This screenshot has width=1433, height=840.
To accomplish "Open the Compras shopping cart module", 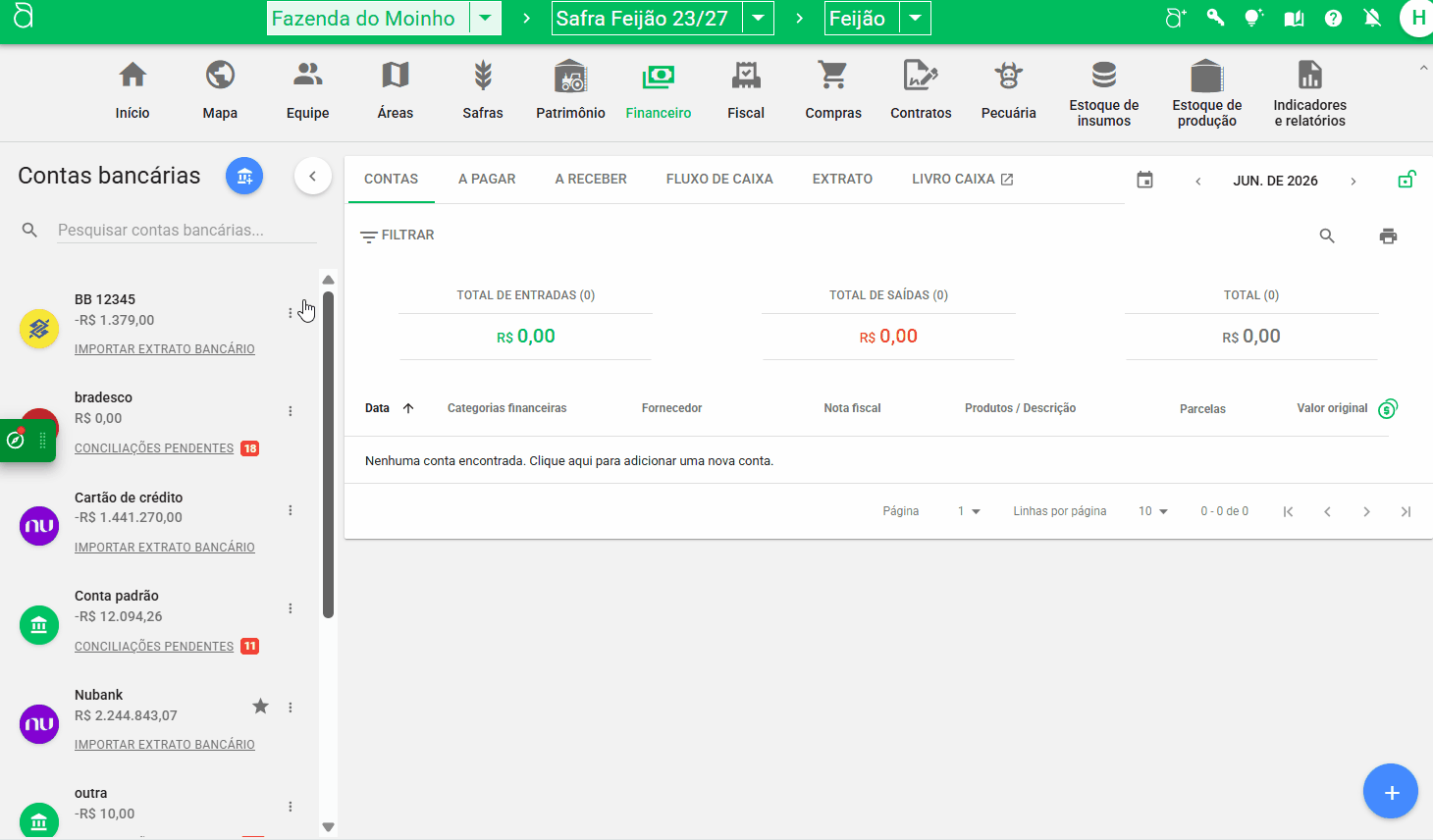I will point(833,90).
